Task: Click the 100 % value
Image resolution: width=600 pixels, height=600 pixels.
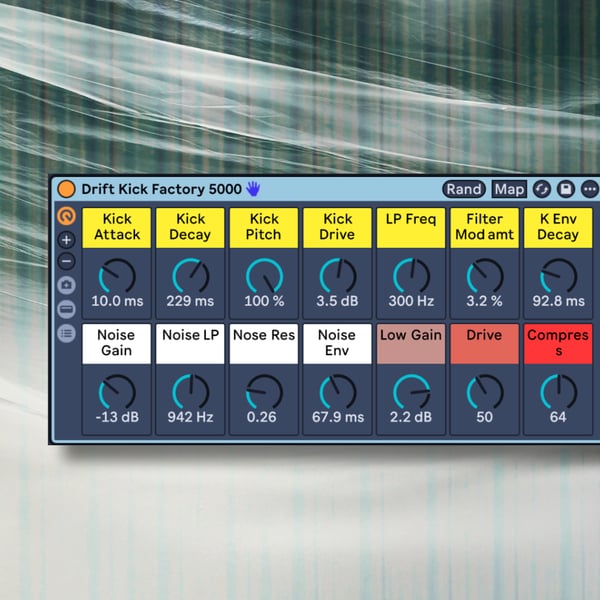Action: [x=264, y=301]
